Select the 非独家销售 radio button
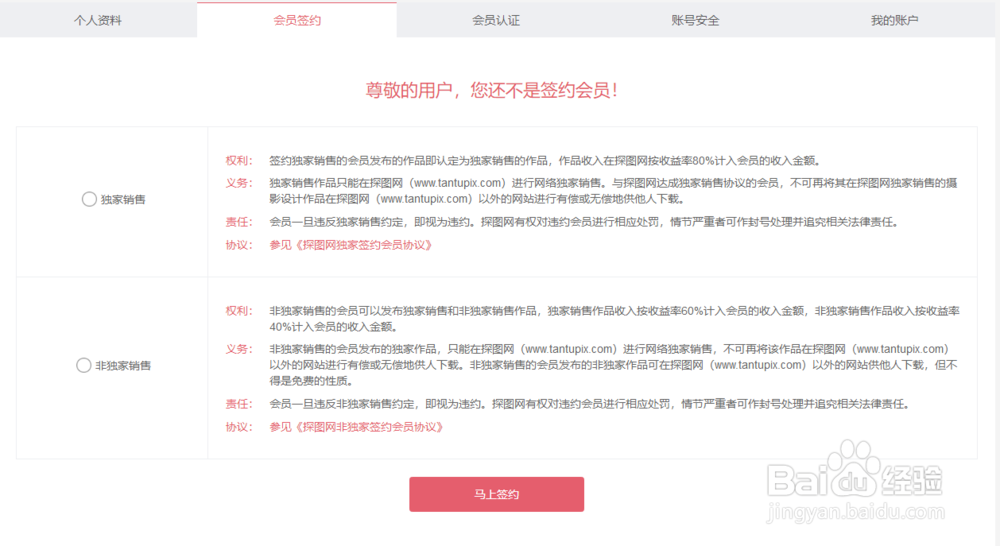Screen dimensions: 1000x546 84,365
